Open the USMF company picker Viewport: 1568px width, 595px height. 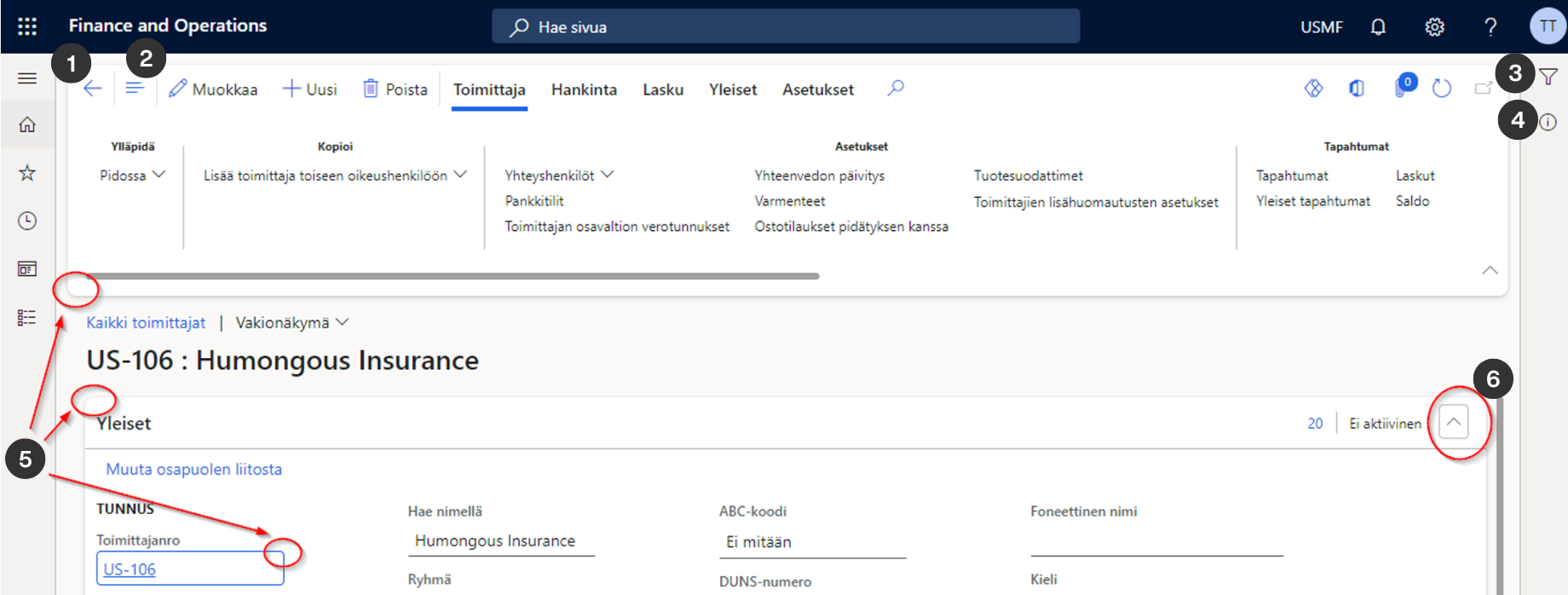[x=1321, y=27]
